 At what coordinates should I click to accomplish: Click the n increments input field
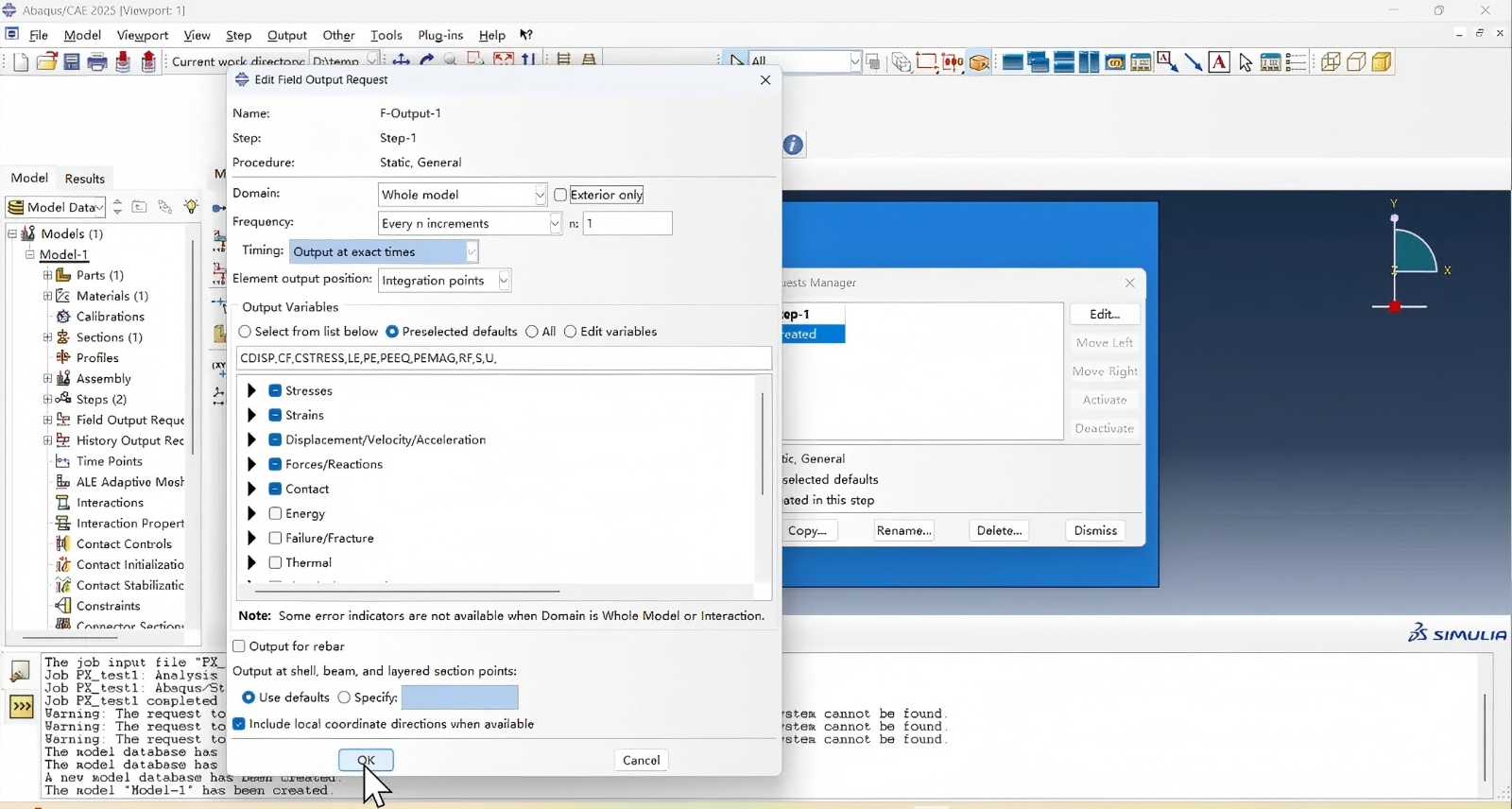tap(627, 224)
